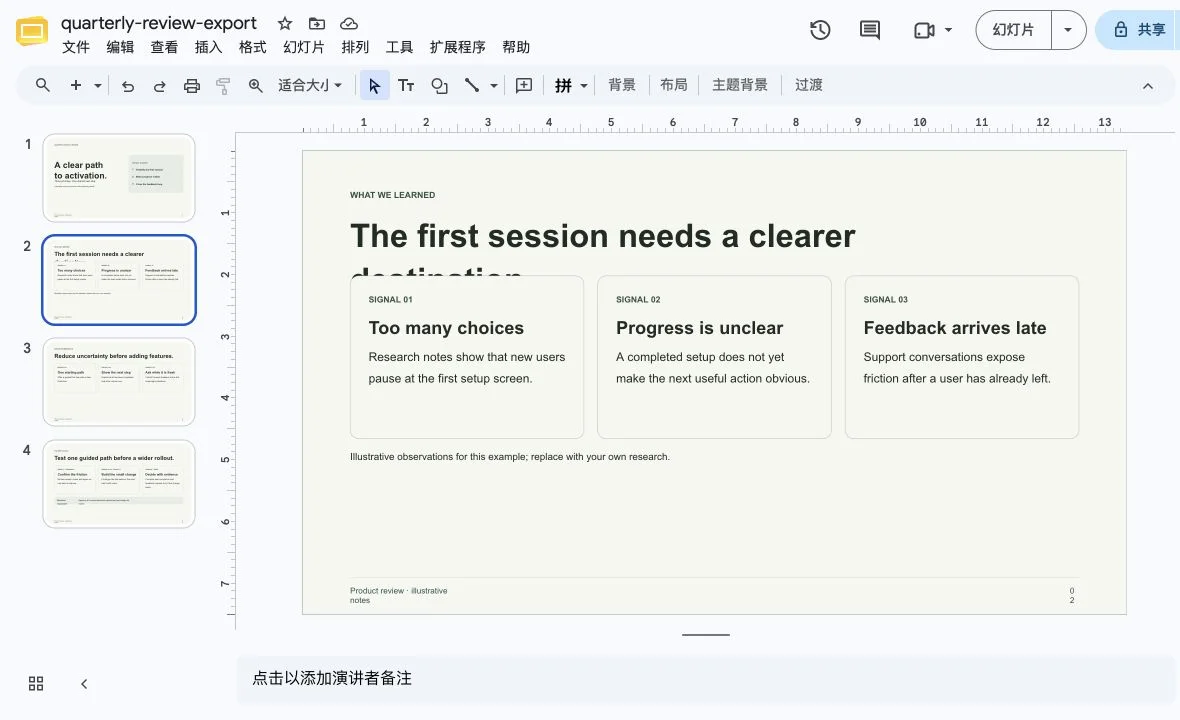Screen dimensions: 1180x720
Task: Expand the video call dropdown arrow
Action: [x=948, y=30]
